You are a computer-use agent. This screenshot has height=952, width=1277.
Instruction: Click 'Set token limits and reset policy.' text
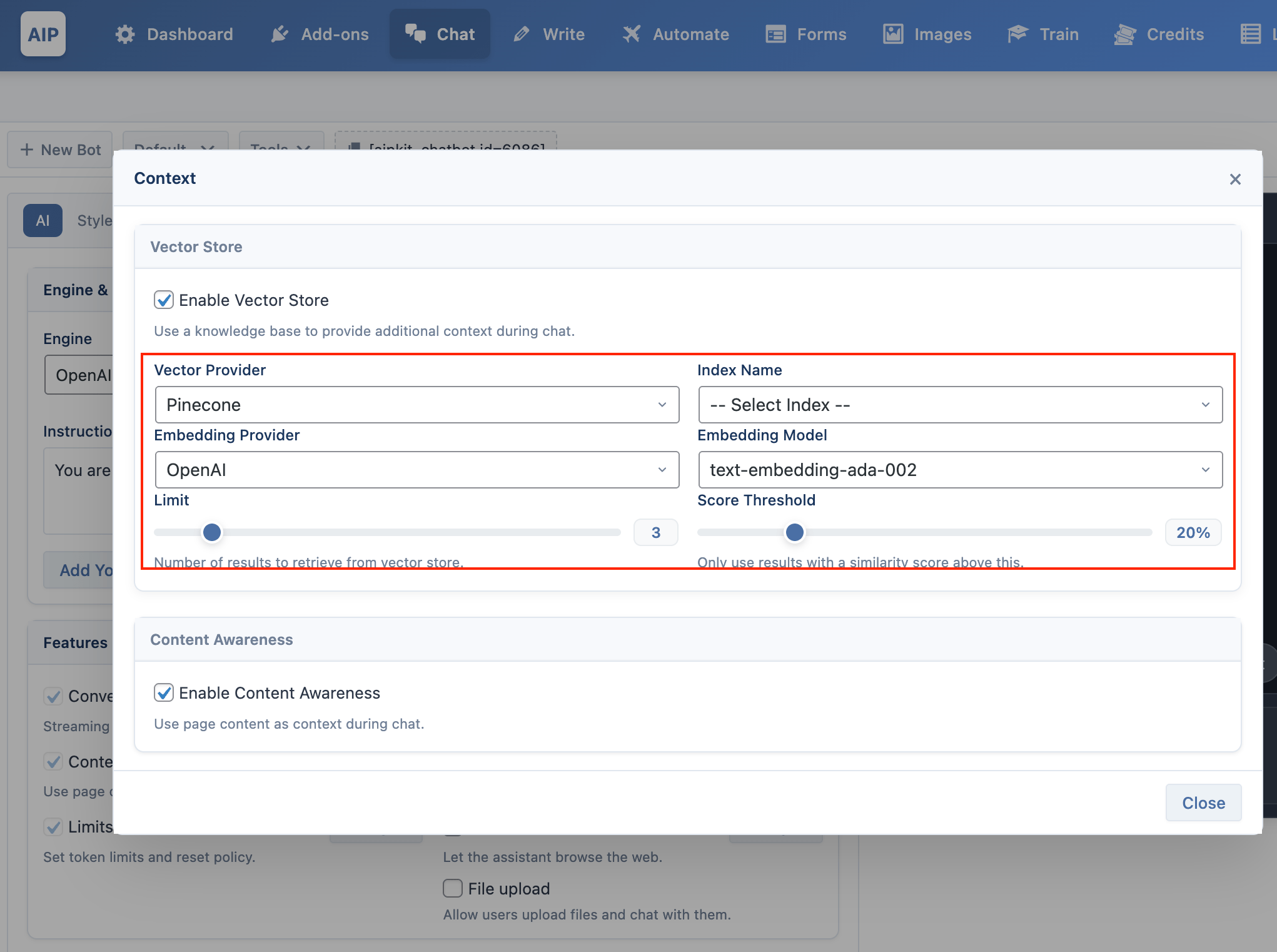pyautogui.click(x=149, y=857)
